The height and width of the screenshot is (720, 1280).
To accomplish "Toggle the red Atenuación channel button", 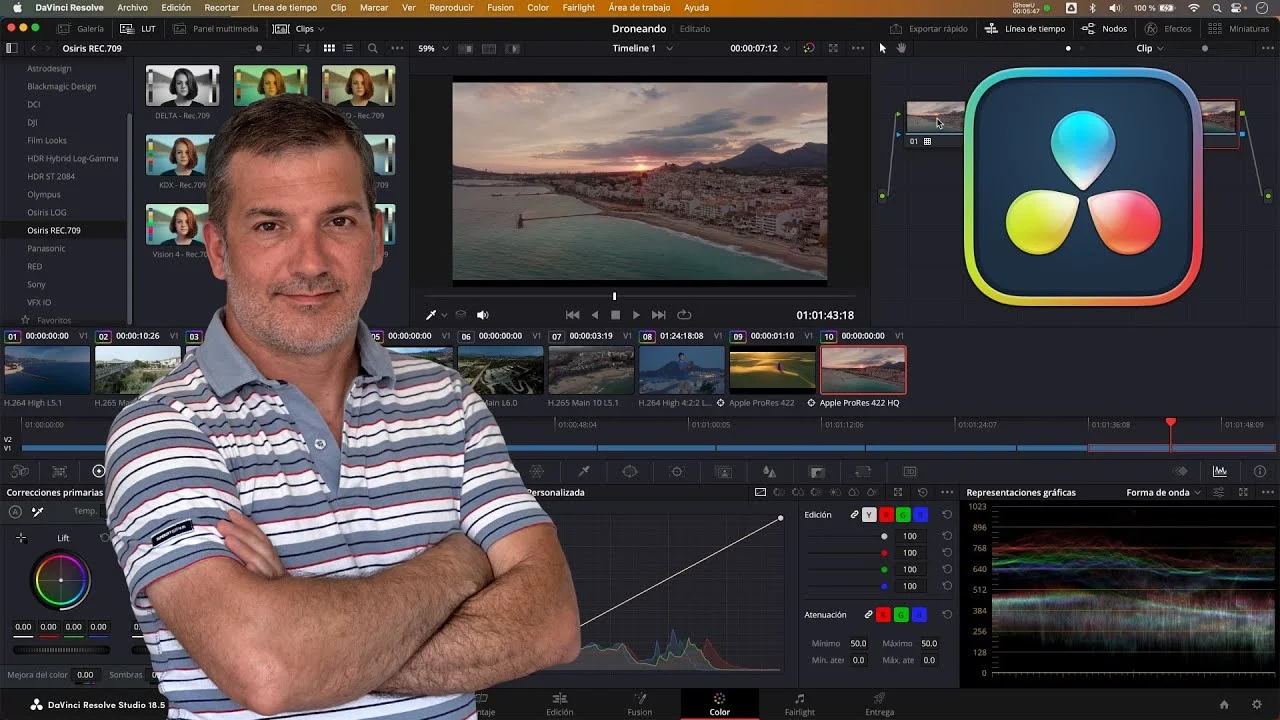I will [883, 615].
